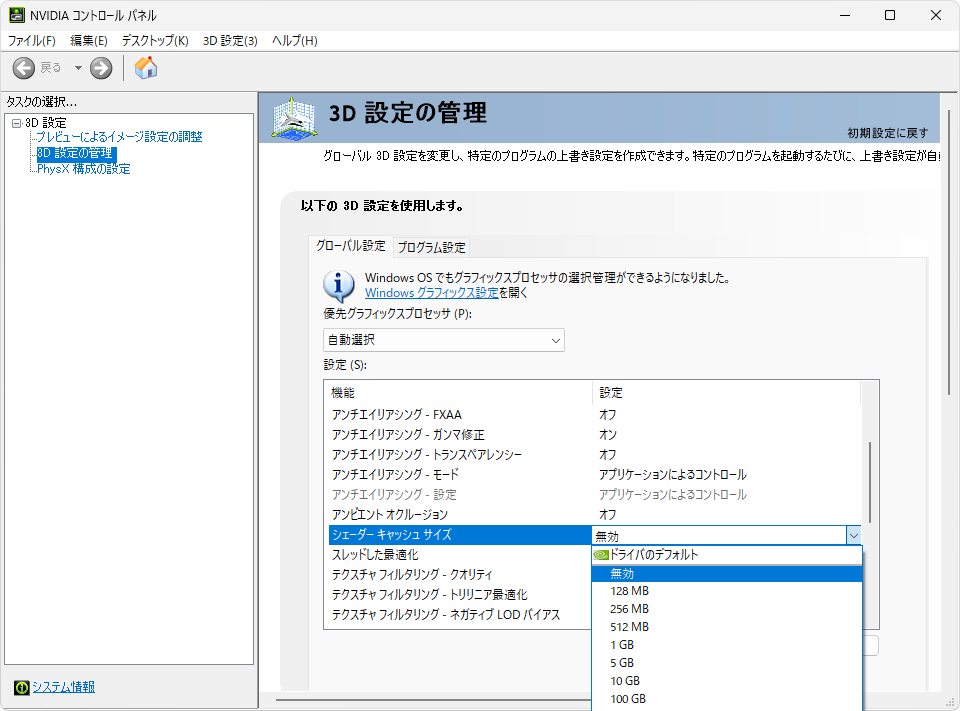Click 初期設定に戻す restore defaults
The image size is (960, 711).
click(x=888, y=133)
